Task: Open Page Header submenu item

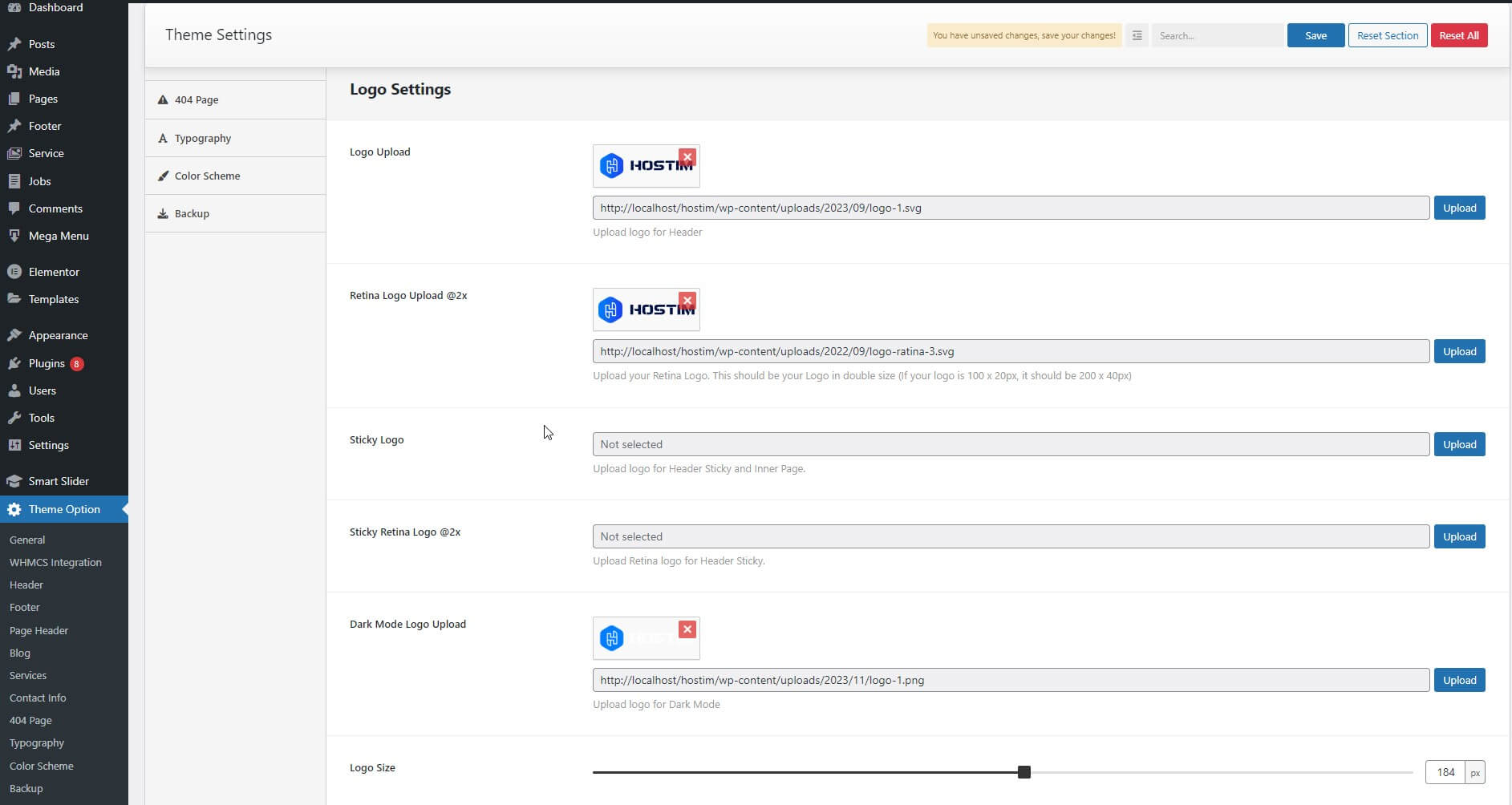Action: point(39,630)
